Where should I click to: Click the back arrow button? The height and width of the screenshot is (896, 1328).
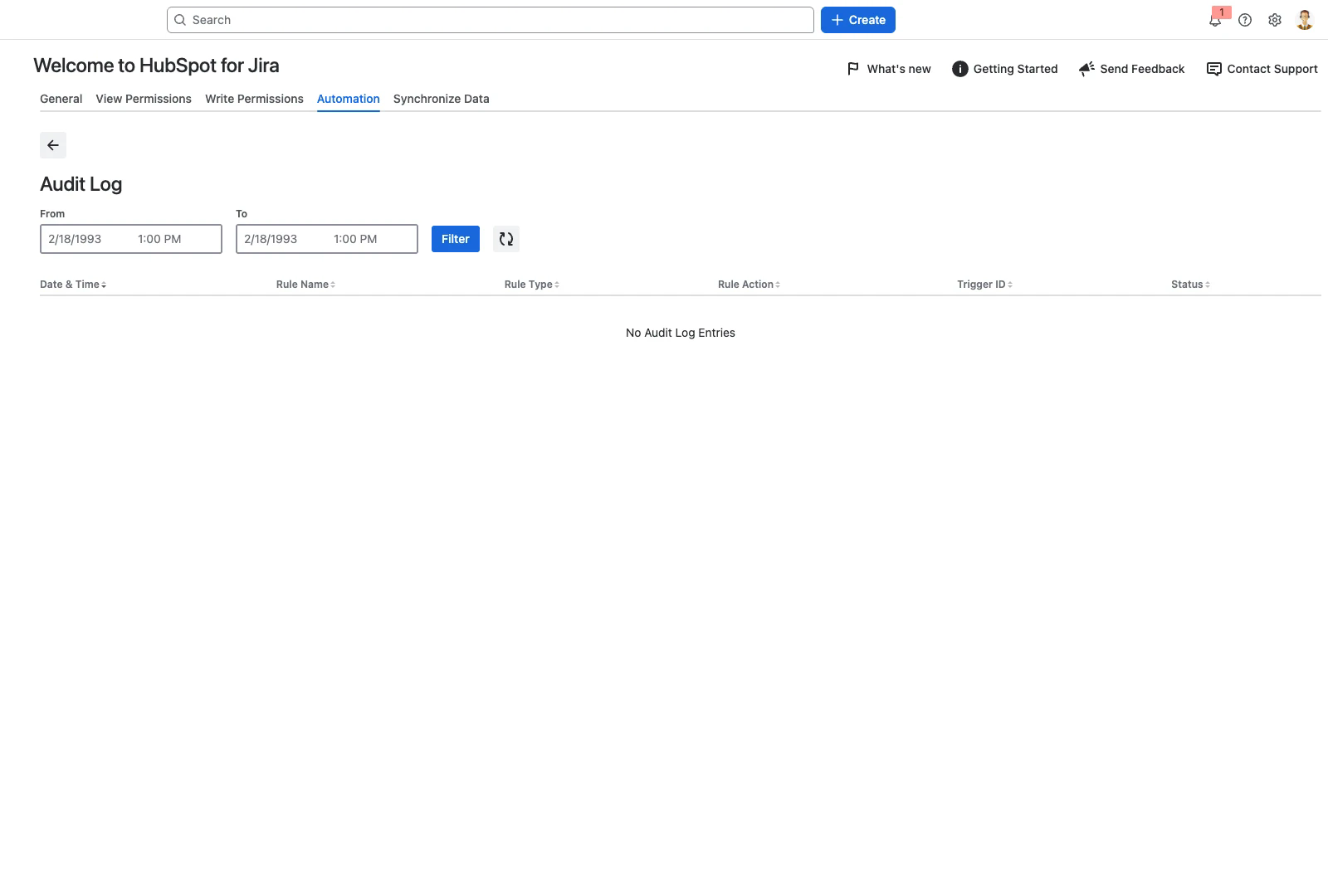coord(53,145)
